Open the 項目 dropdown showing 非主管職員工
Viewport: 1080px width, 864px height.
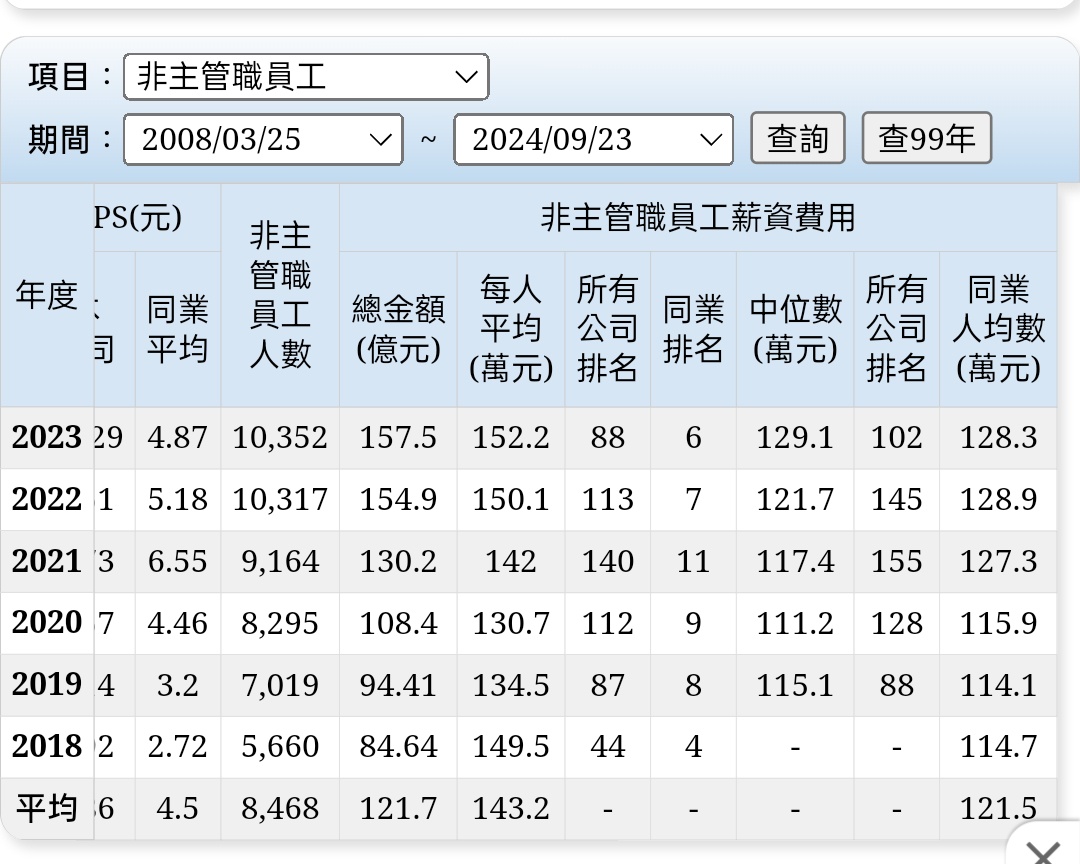pyautogui.click(x=305, y=77)
